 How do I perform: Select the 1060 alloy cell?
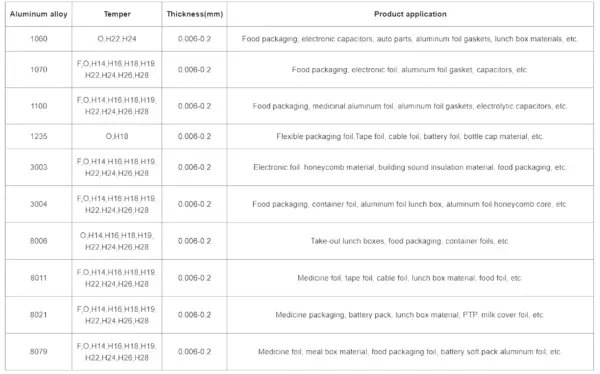(39, 39)
